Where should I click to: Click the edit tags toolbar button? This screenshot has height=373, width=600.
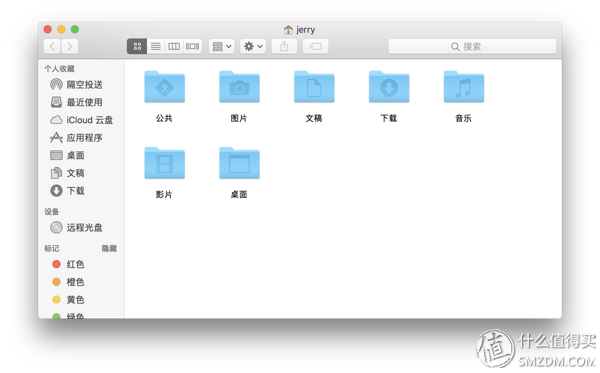316,46
